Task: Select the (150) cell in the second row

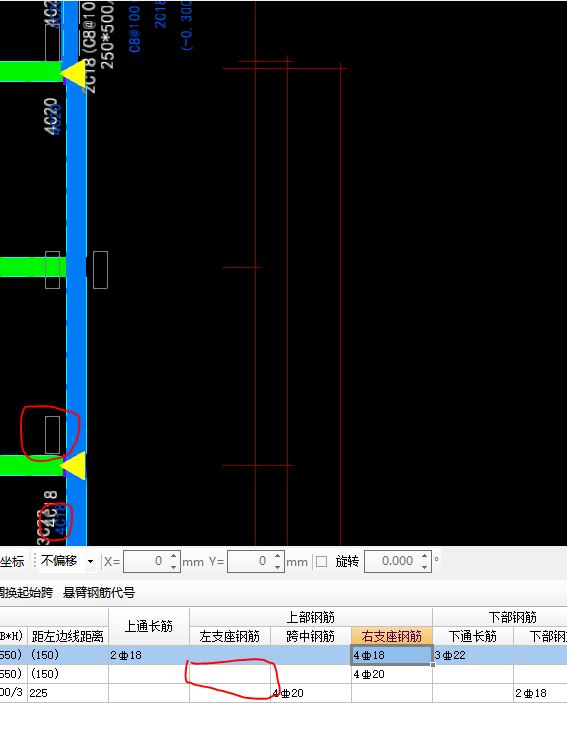Action: (68, 674)
